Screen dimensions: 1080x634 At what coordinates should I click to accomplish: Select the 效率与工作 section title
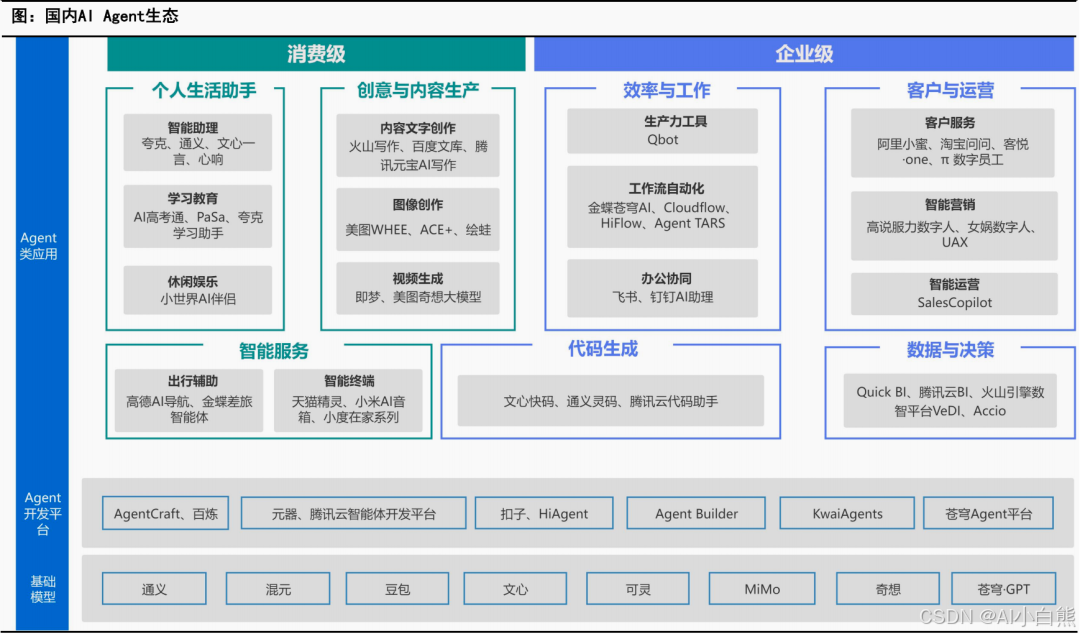666,90
